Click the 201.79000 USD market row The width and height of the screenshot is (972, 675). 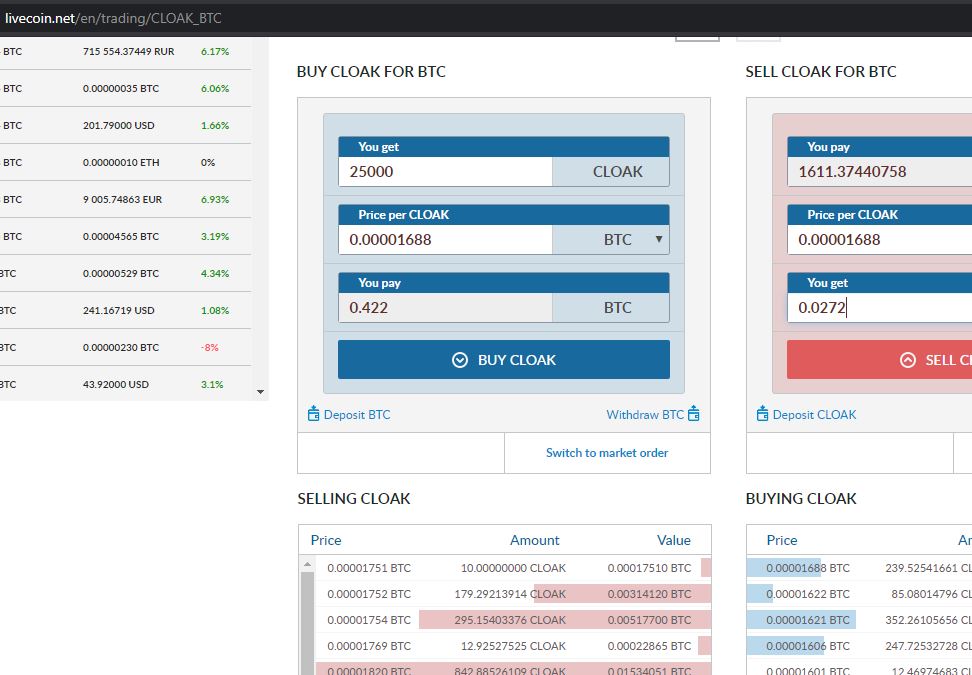tap(125, 125)
